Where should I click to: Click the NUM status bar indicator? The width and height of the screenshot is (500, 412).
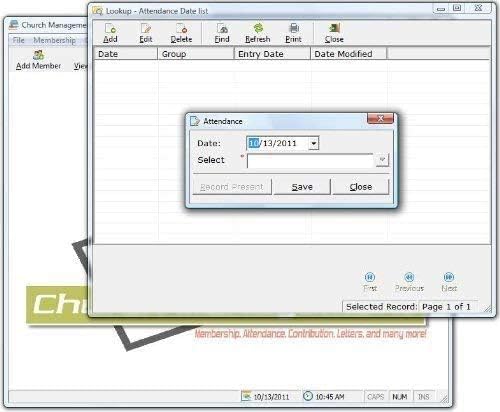[x=400, y=397]
